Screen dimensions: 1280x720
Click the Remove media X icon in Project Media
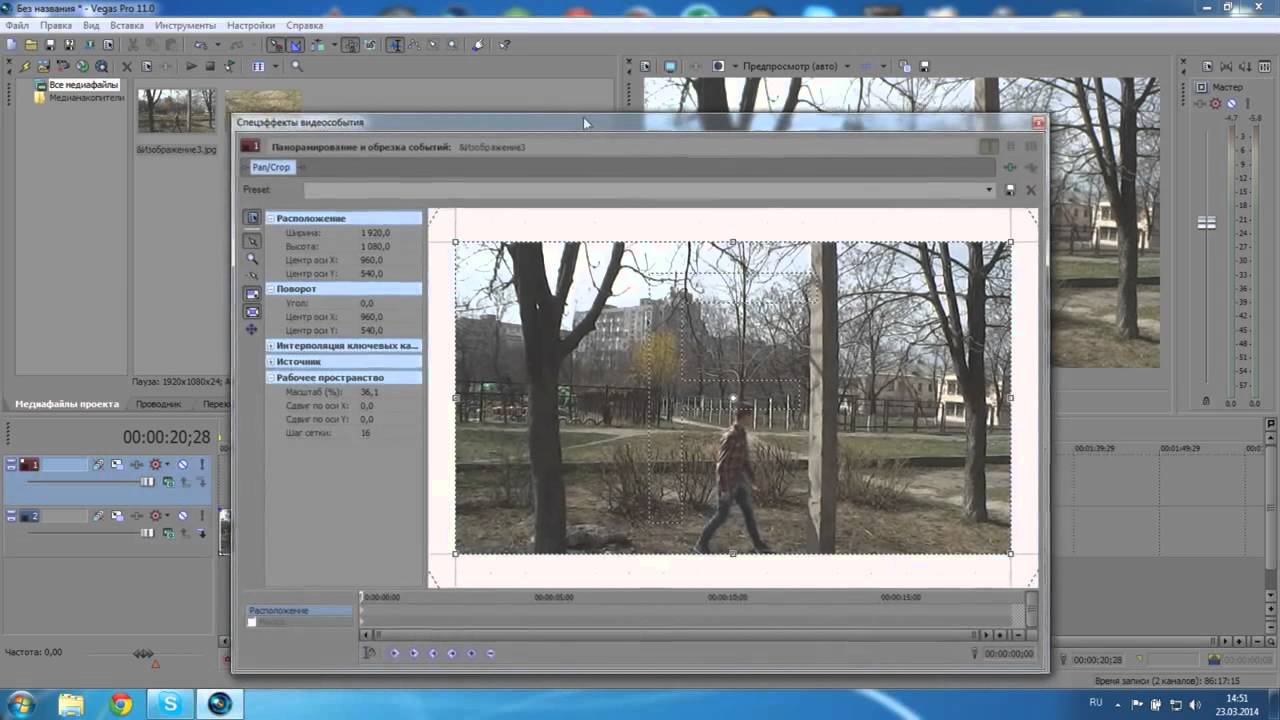click(x=127, y=66)
